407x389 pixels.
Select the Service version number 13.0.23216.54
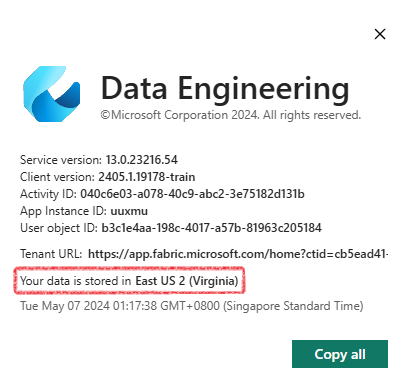pos(142,160)
